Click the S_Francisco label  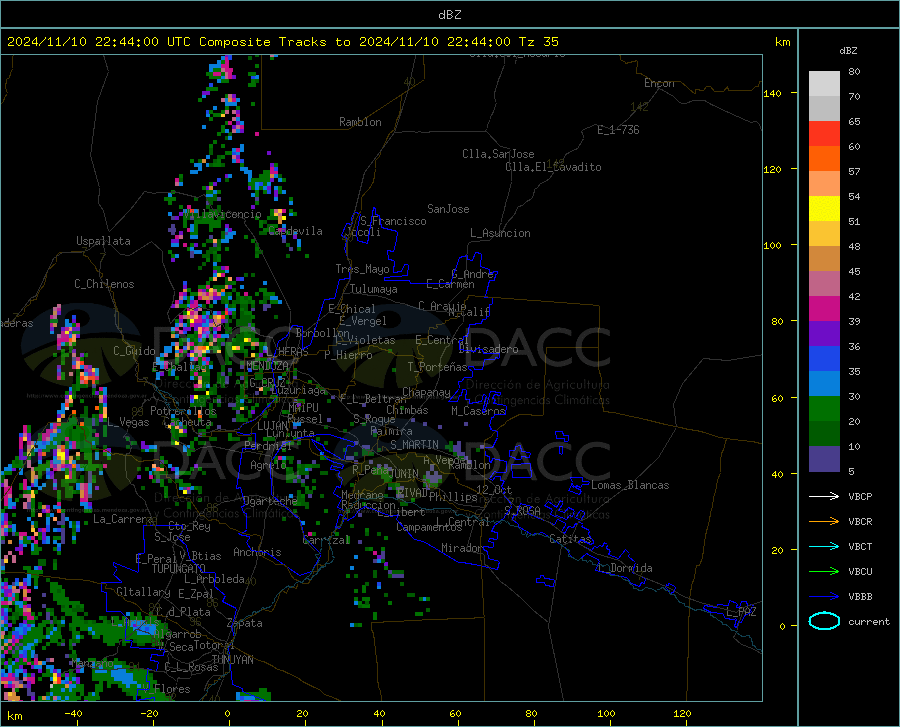(393, 221)
